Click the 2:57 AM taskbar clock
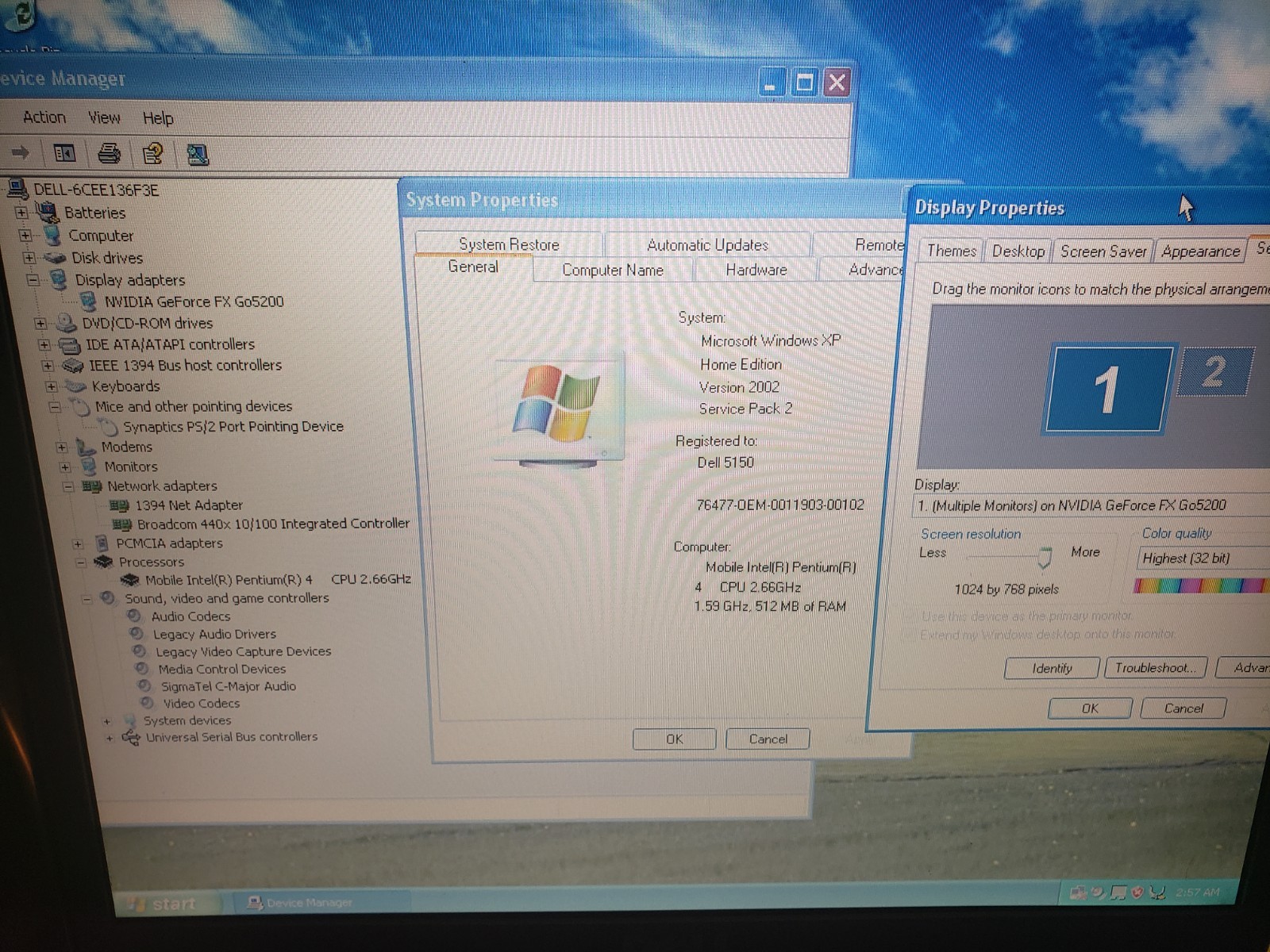The width and height of the screenshot is (1270, 952). [x=1198, y=892]
